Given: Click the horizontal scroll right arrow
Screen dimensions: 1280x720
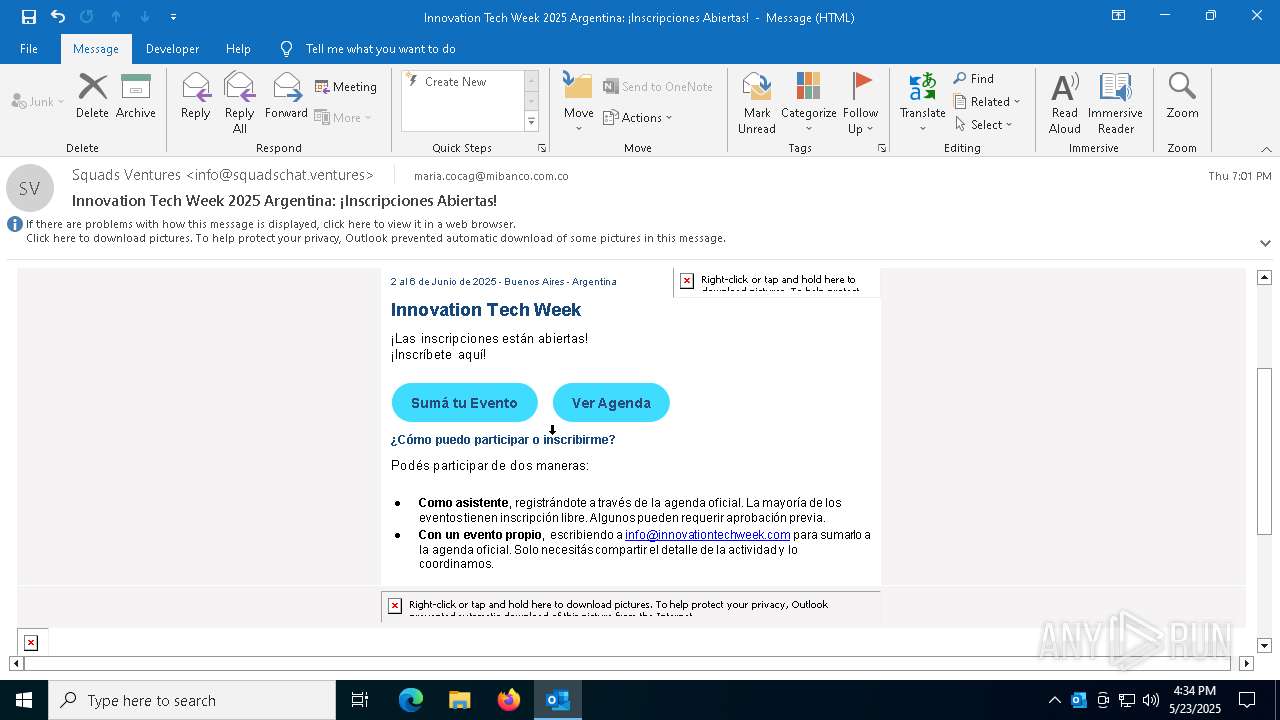Looking at the screenshot, I should coord(1246,663).
